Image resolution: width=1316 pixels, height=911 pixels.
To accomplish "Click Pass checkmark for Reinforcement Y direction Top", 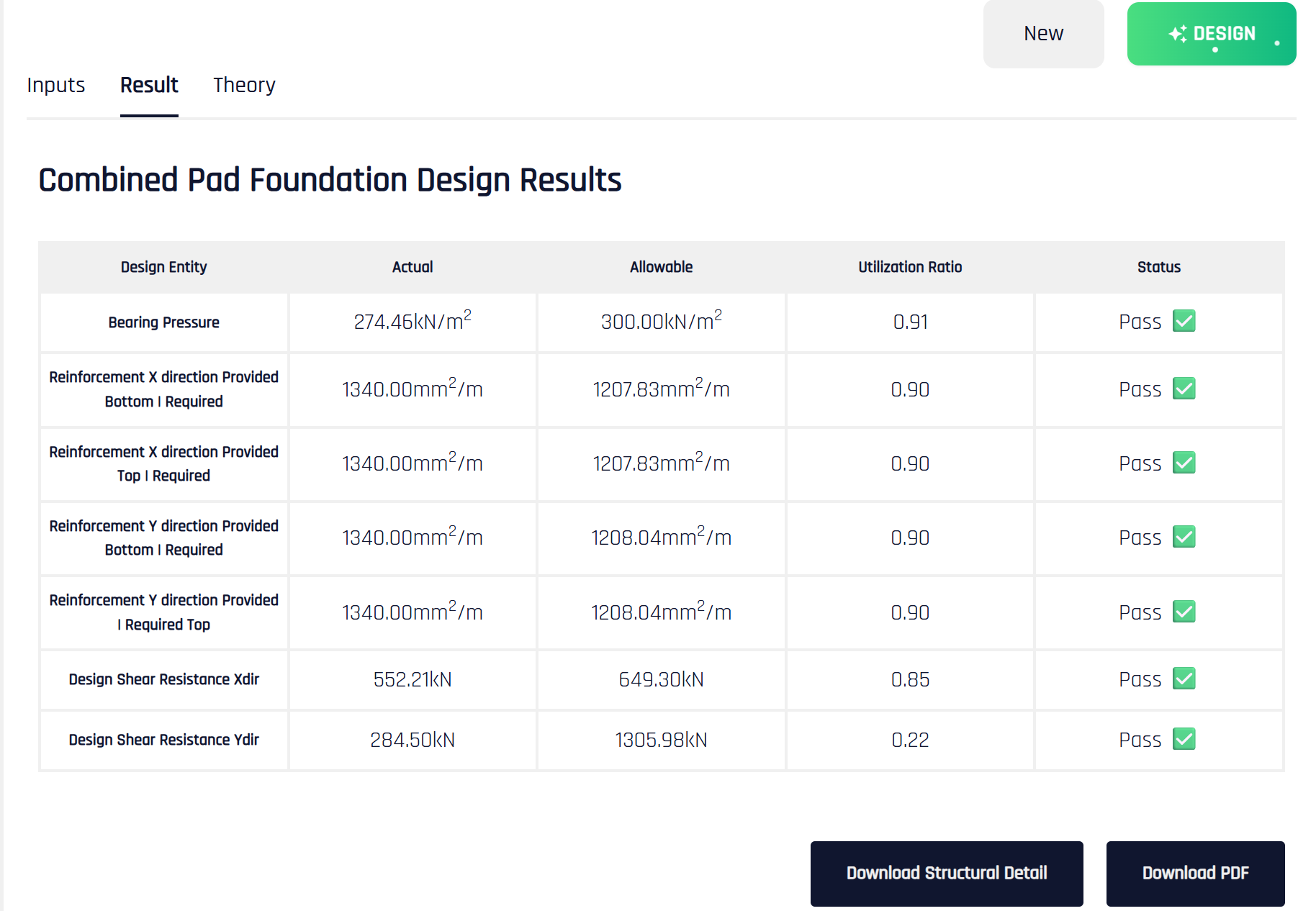I will tap(1184, 611).
